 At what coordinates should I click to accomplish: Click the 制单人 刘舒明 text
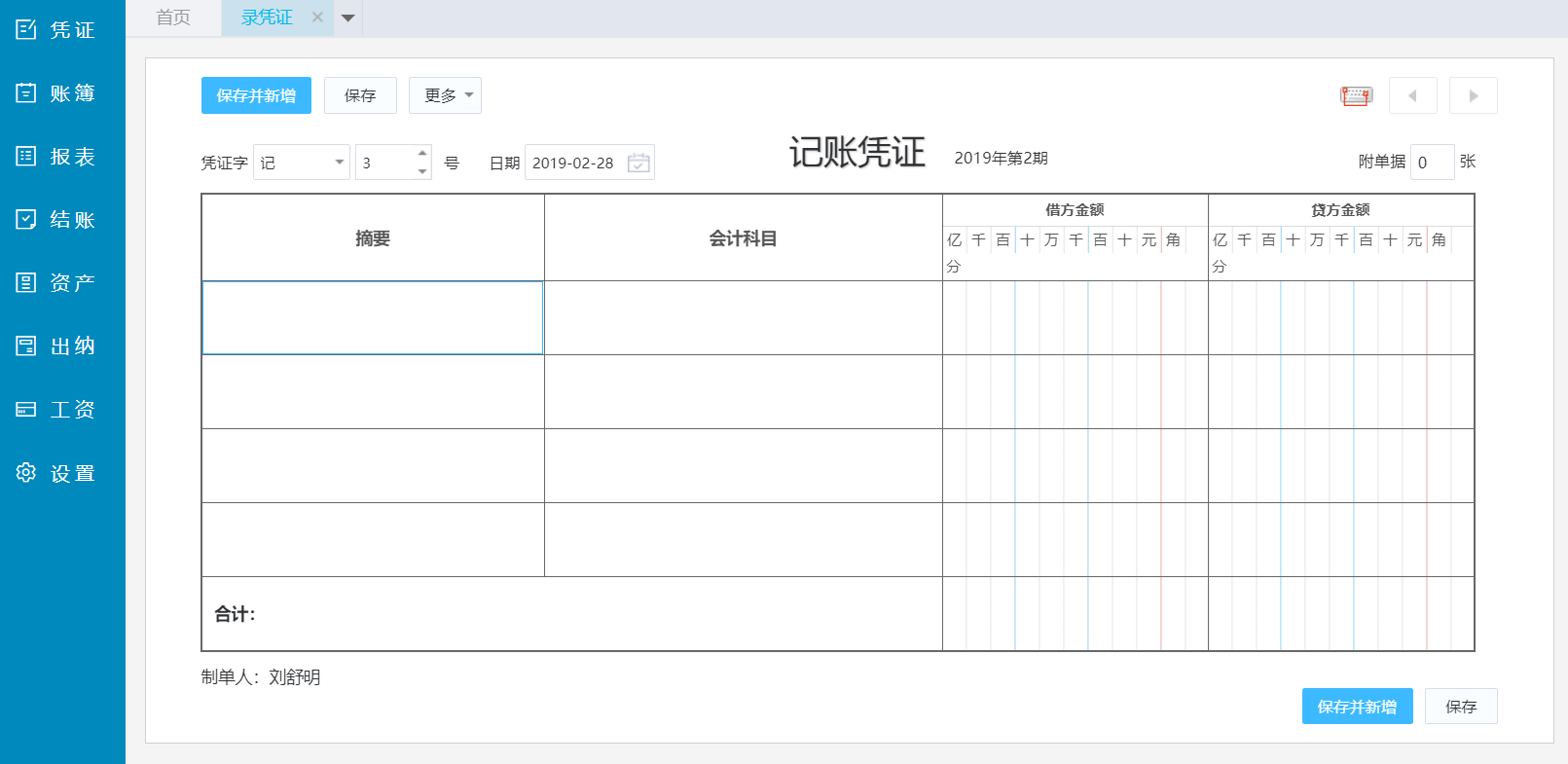click(261, 677)
